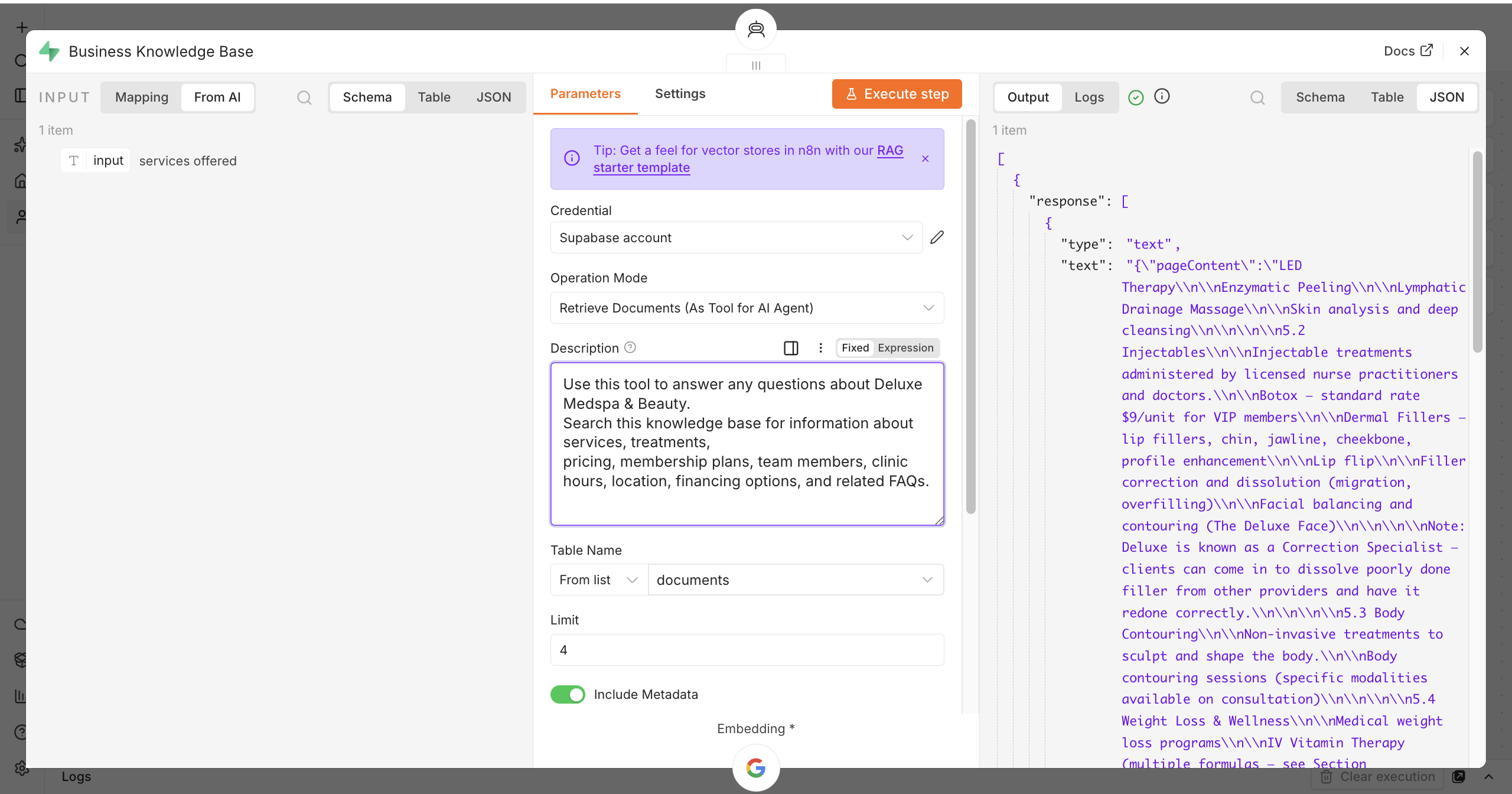
Task: Click the AI agent robot icon at top
Action: (x=756, y=30)
